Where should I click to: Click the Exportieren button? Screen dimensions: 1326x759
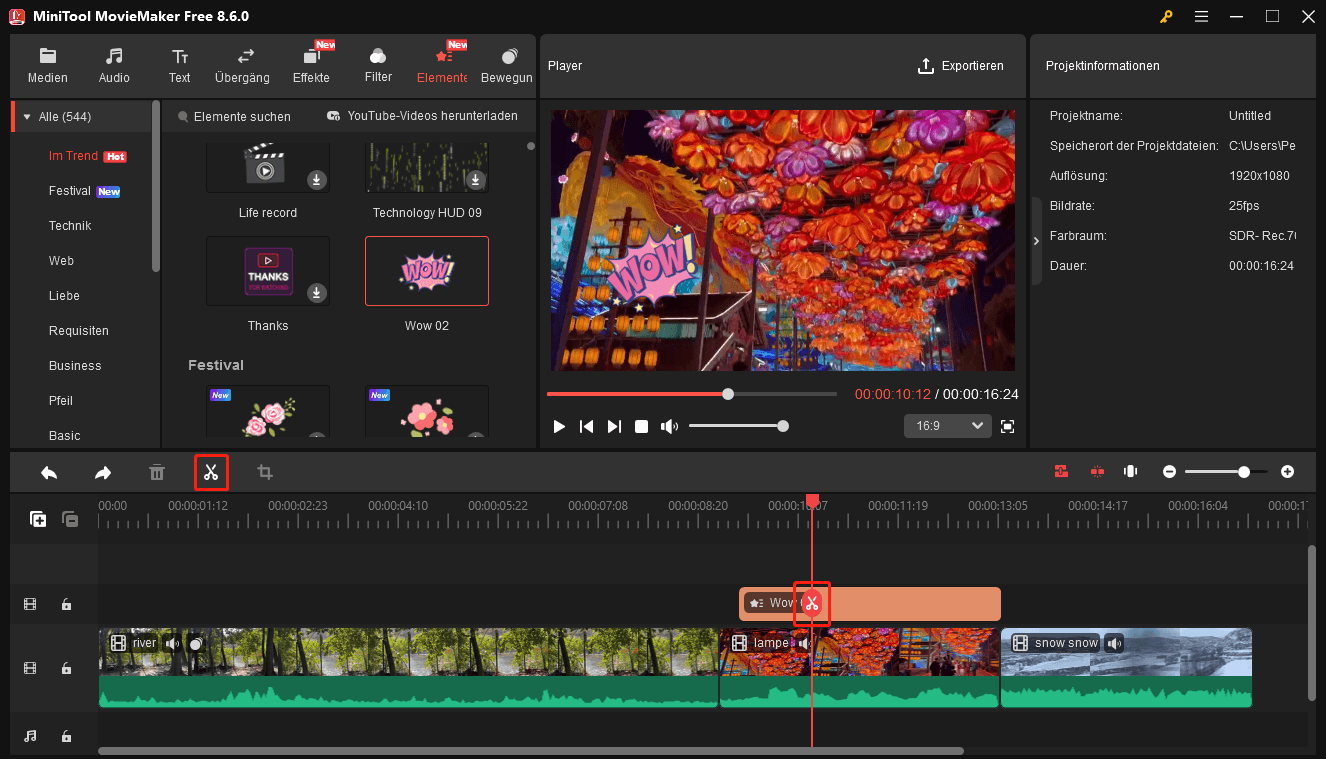(961, 66)
